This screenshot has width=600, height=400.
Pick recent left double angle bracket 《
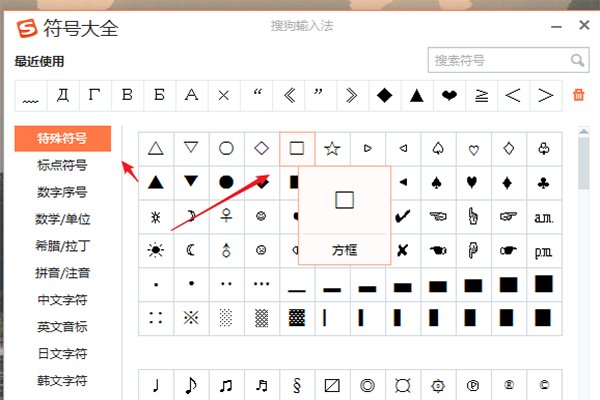tap(289, 95)
